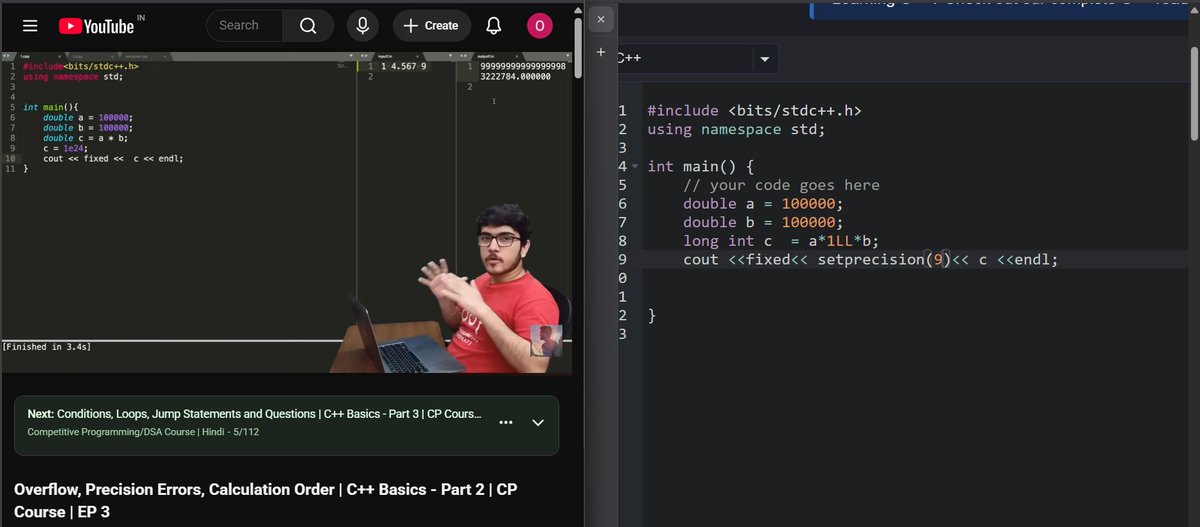Click the closing brace line in right editor
Image resolution: width=1200 pixels, height=527 pixels.
point(652,315)
